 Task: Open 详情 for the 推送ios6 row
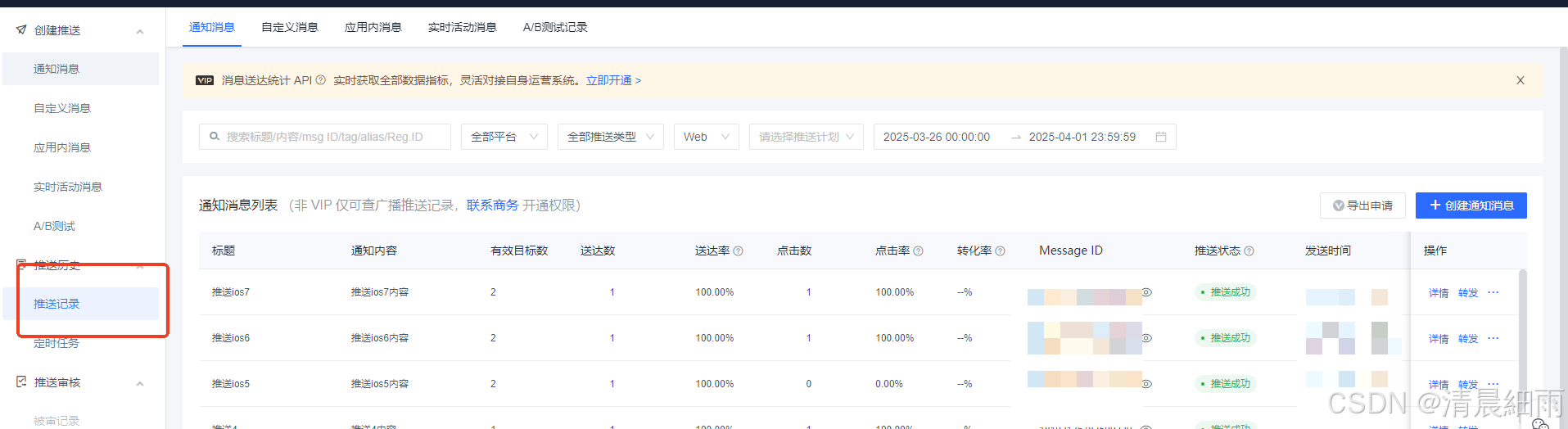pyautogui.click(x=1439, y=339)
